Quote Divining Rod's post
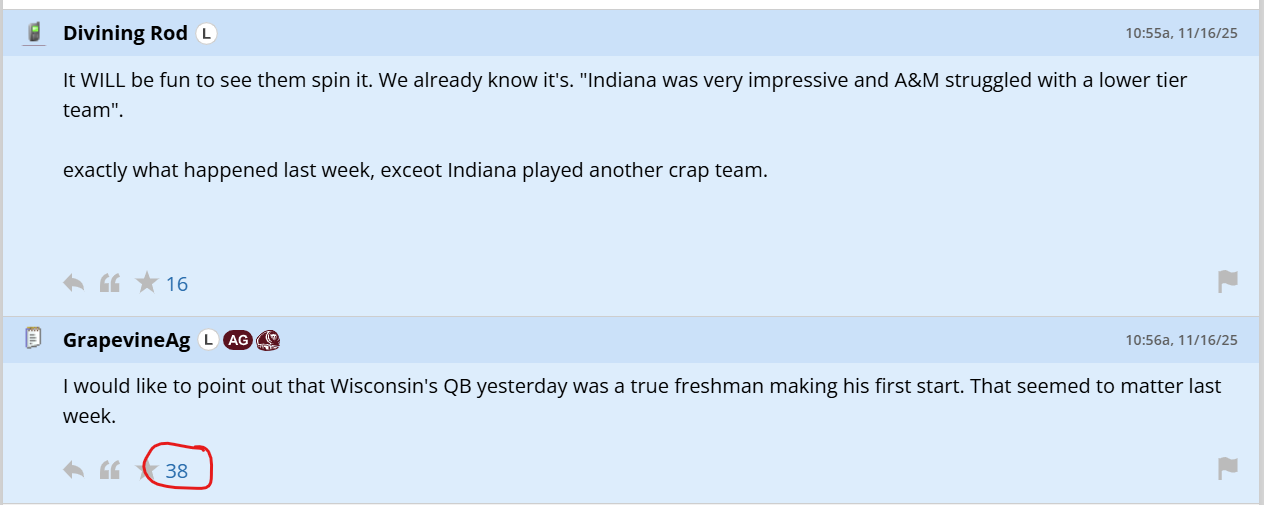 tap(110, 283)
